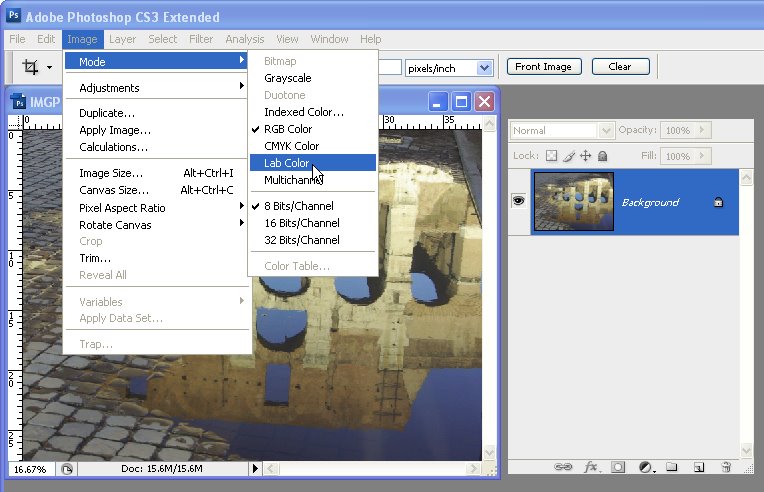Viewport: 764px width, 492px height.
Task: Open the Help menu
Action: (370, 39)
